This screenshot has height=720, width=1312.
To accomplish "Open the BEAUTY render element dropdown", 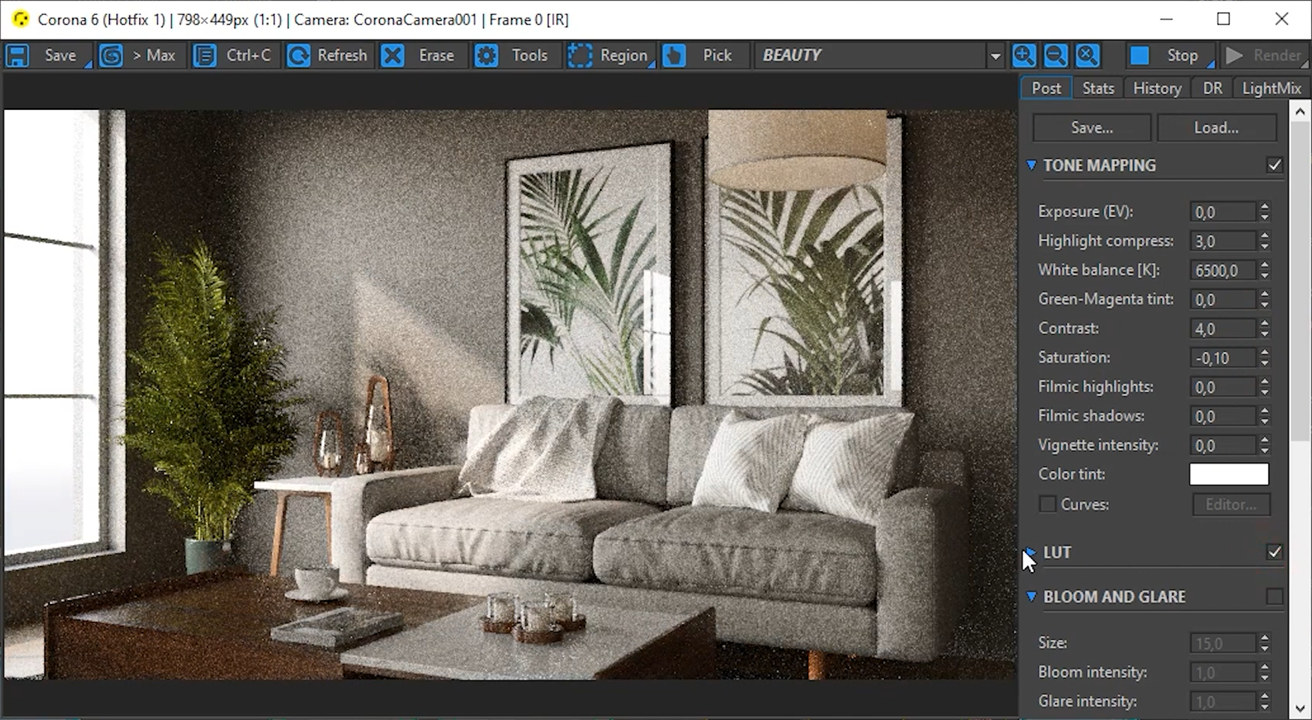I will pyautogui.click(x=994, y=56).
